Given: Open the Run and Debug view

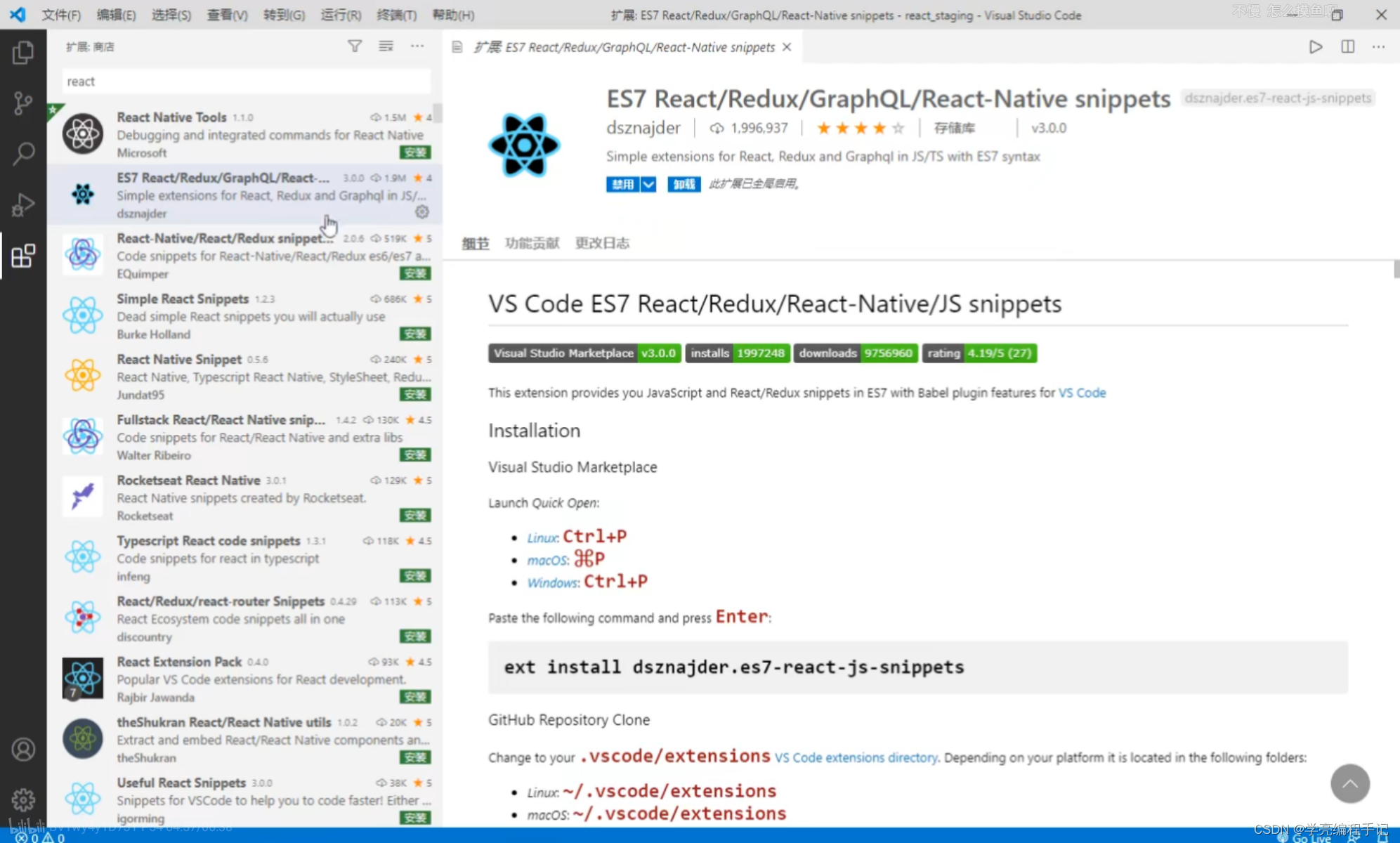Looking at the screenshot, I should point(23,204).
